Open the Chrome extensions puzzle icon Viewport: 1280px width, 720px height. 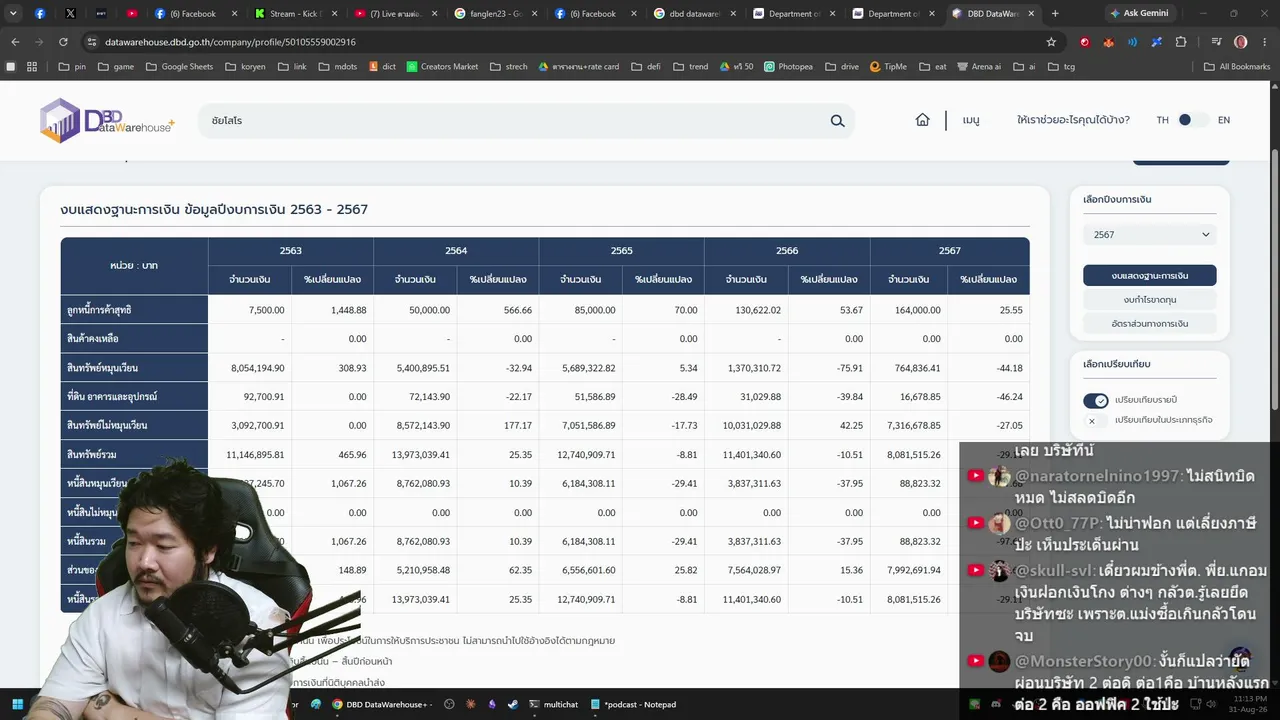1181,42
